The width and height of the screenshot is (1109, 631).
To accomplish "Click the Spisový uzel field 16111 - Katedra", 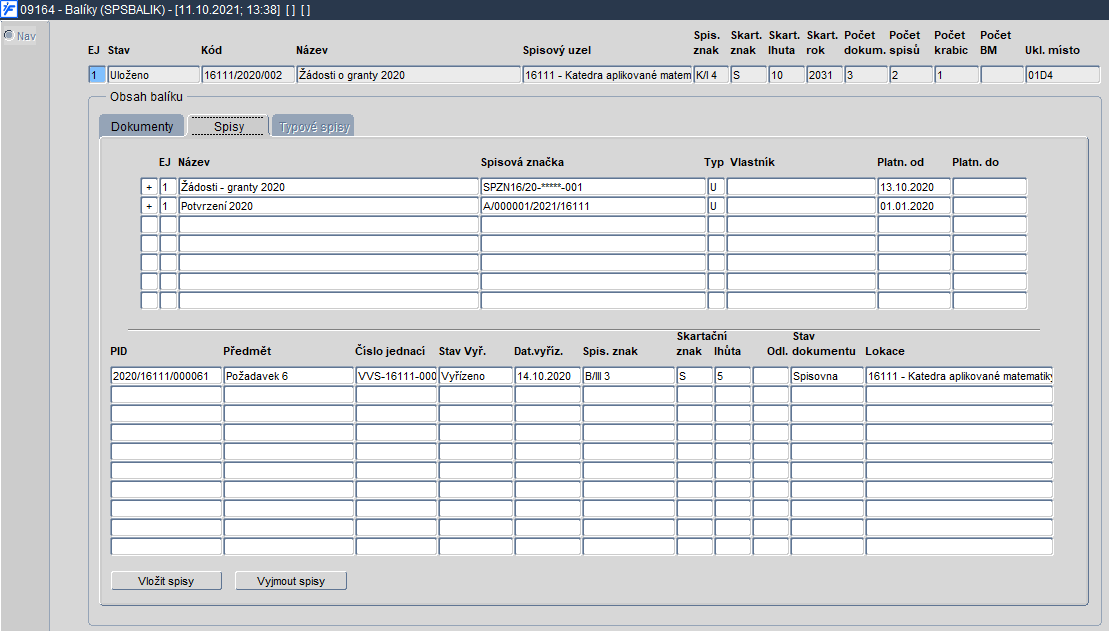I will point(608,75).
